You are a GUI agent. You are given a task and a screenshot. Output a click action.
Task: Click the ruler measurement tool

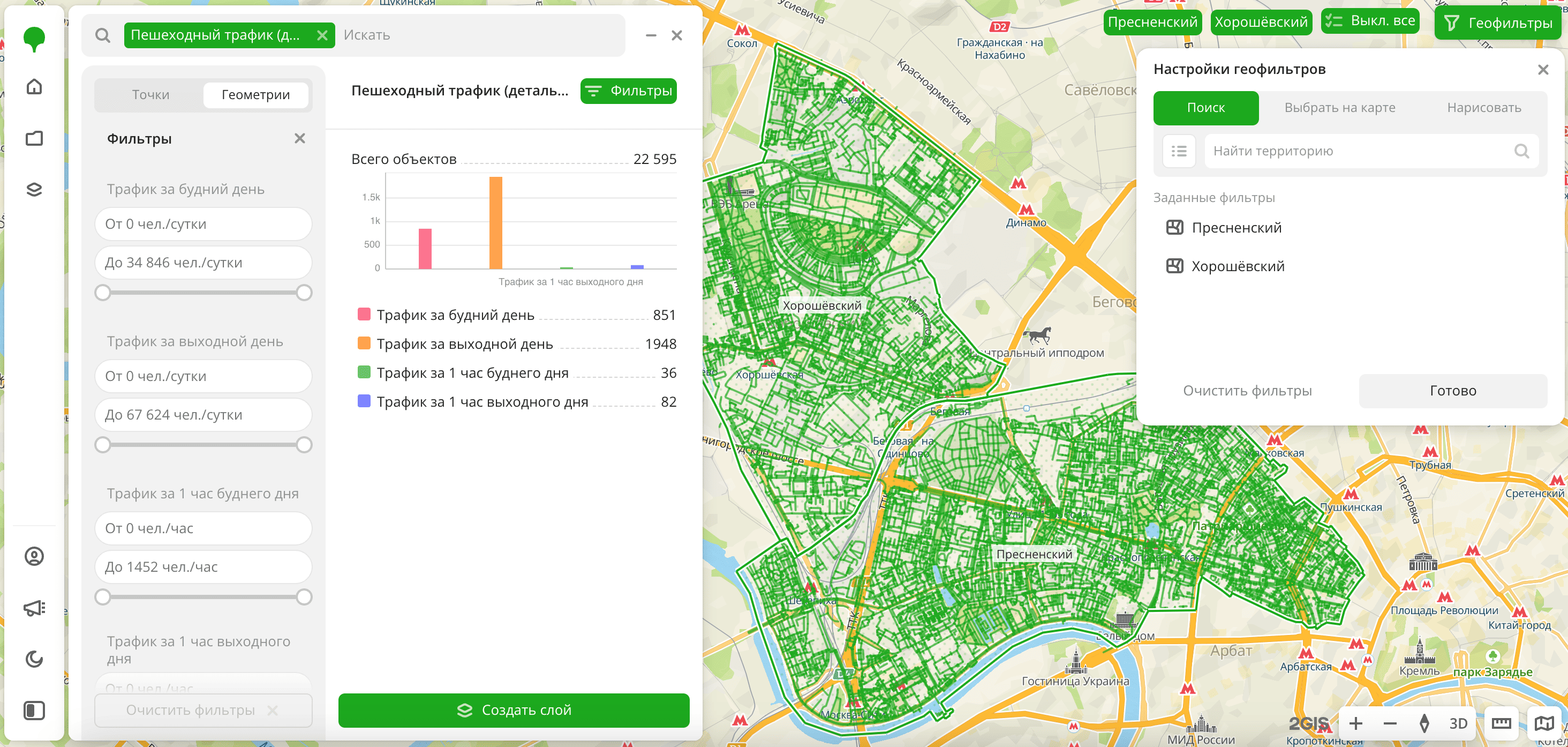[1501, 723]
